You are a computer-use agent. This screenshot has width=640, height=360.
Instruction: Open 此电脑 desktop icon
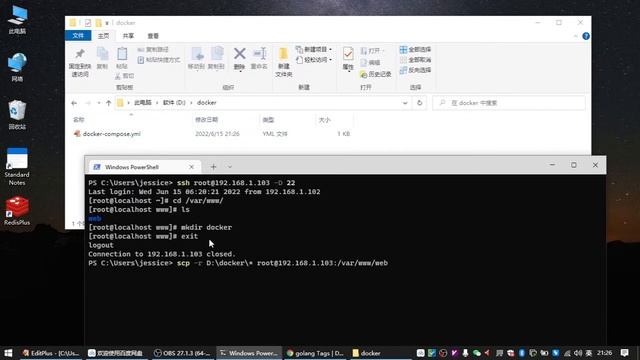point(17,20)
